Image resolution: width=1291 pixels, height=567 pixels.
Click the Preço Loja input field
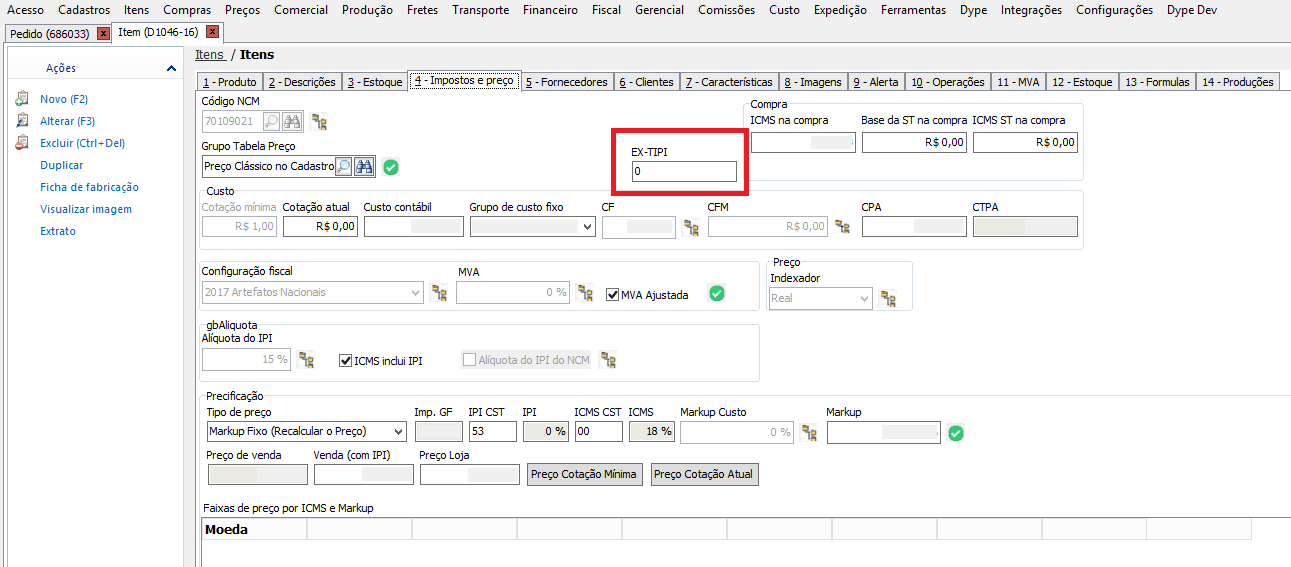pos(470,475)
